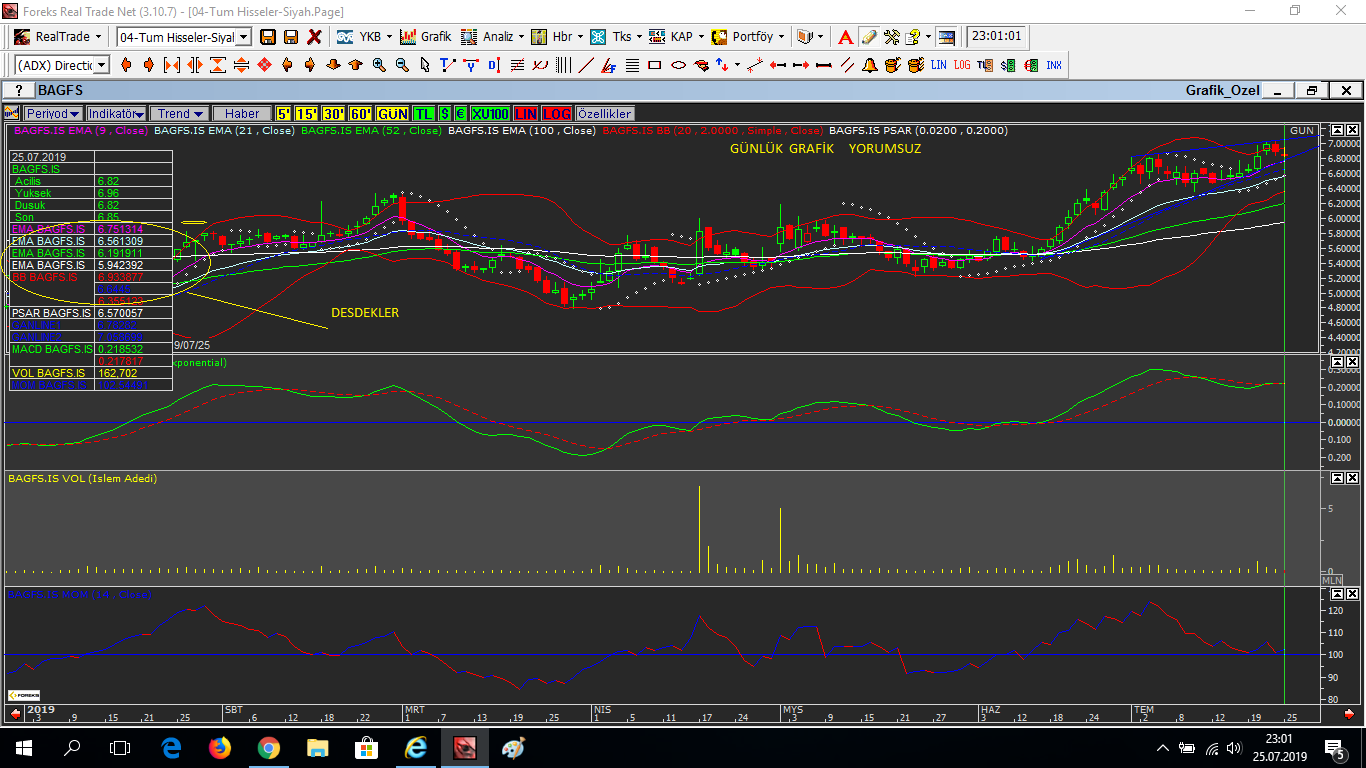Viewport: 1366px width, 768px height.
Task: Switch to the GÜN daily period
Action: click(393, 114)
